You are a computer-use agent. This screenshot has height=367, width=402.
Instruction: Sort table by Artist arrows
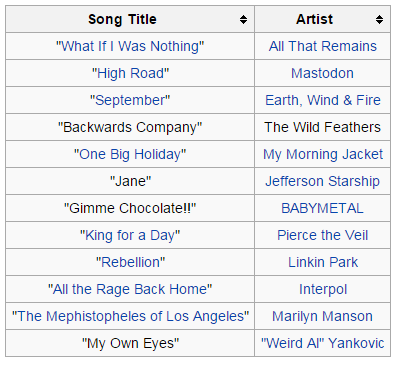pyautogui.click(x=379, y=19)
